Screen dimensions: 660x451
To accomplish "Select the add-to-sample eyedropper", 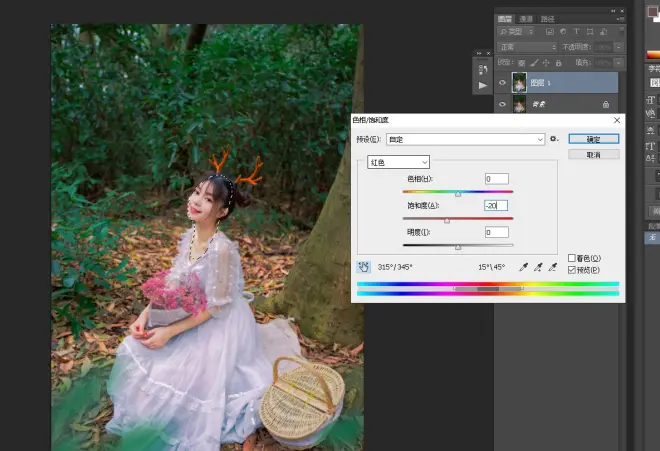I will [x=539, y=267].
